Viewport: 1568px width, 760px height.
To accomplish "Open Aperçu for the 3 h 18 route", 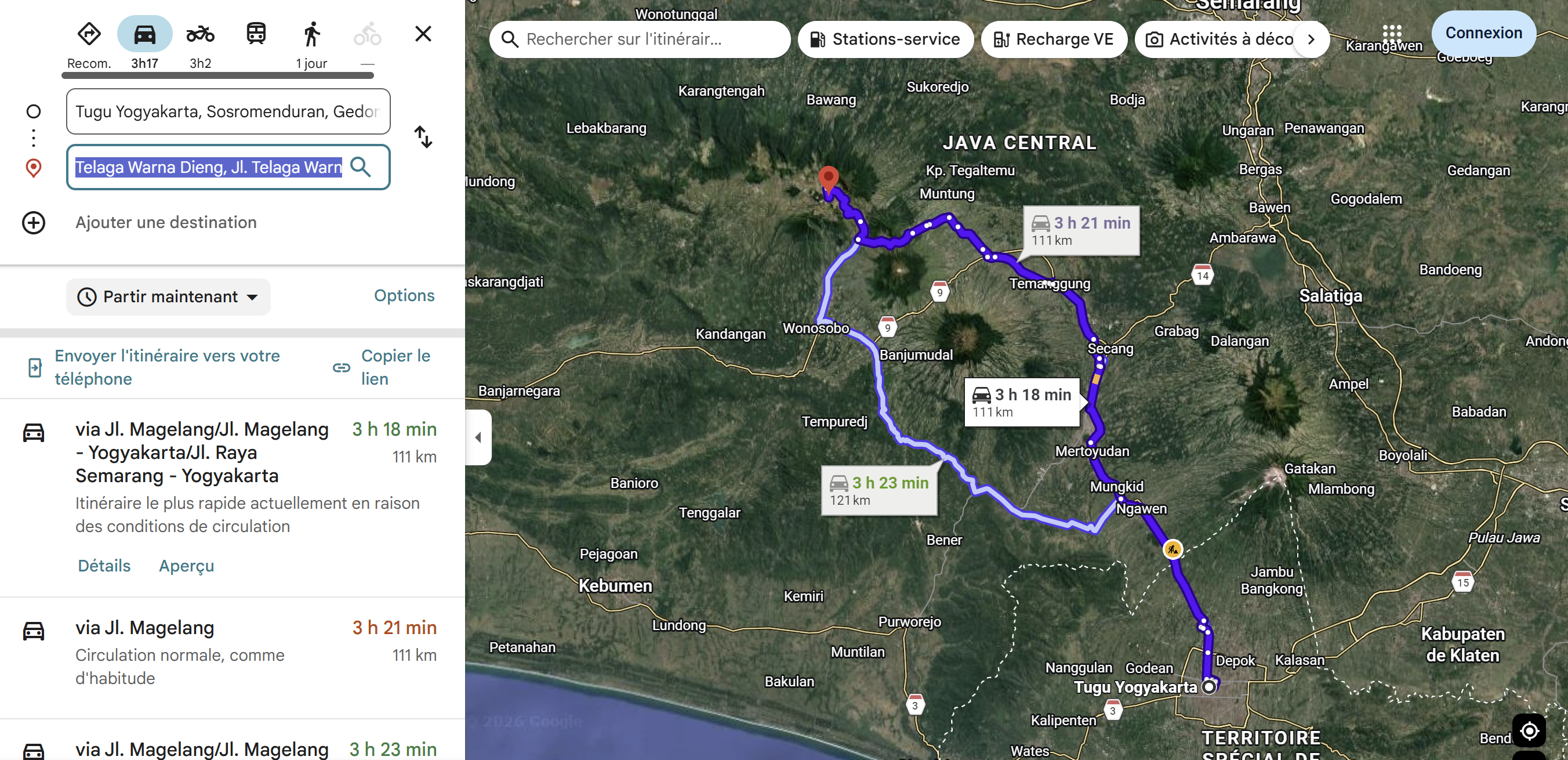I will 186,566.
